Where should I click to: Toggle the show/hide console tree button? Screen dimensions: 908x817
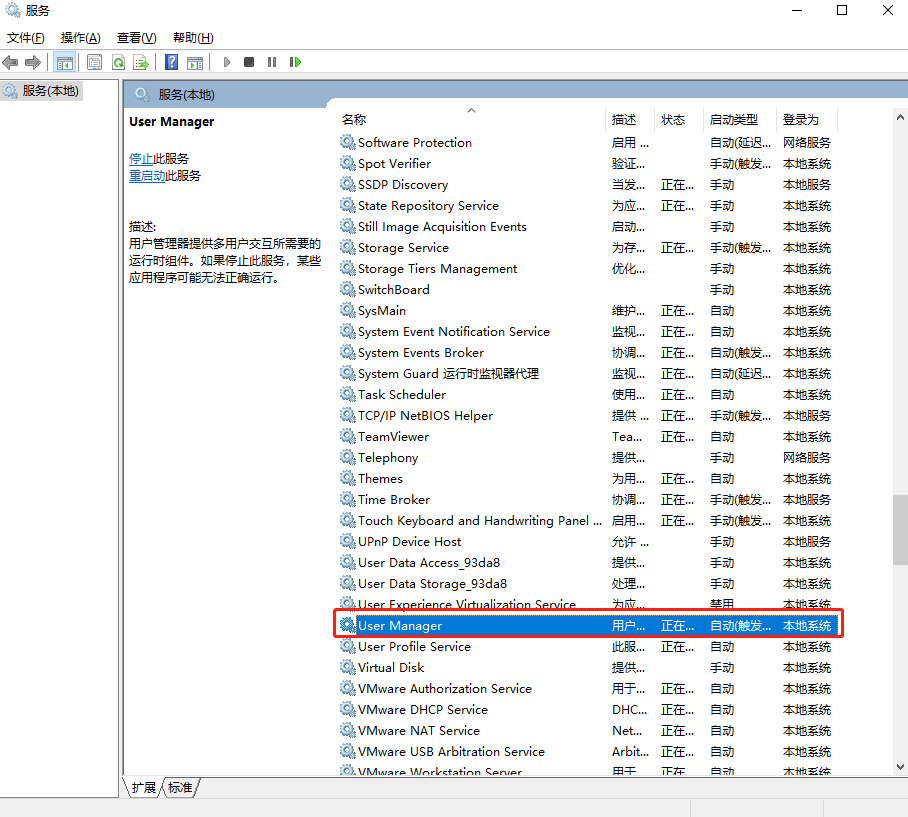point(65,62)
